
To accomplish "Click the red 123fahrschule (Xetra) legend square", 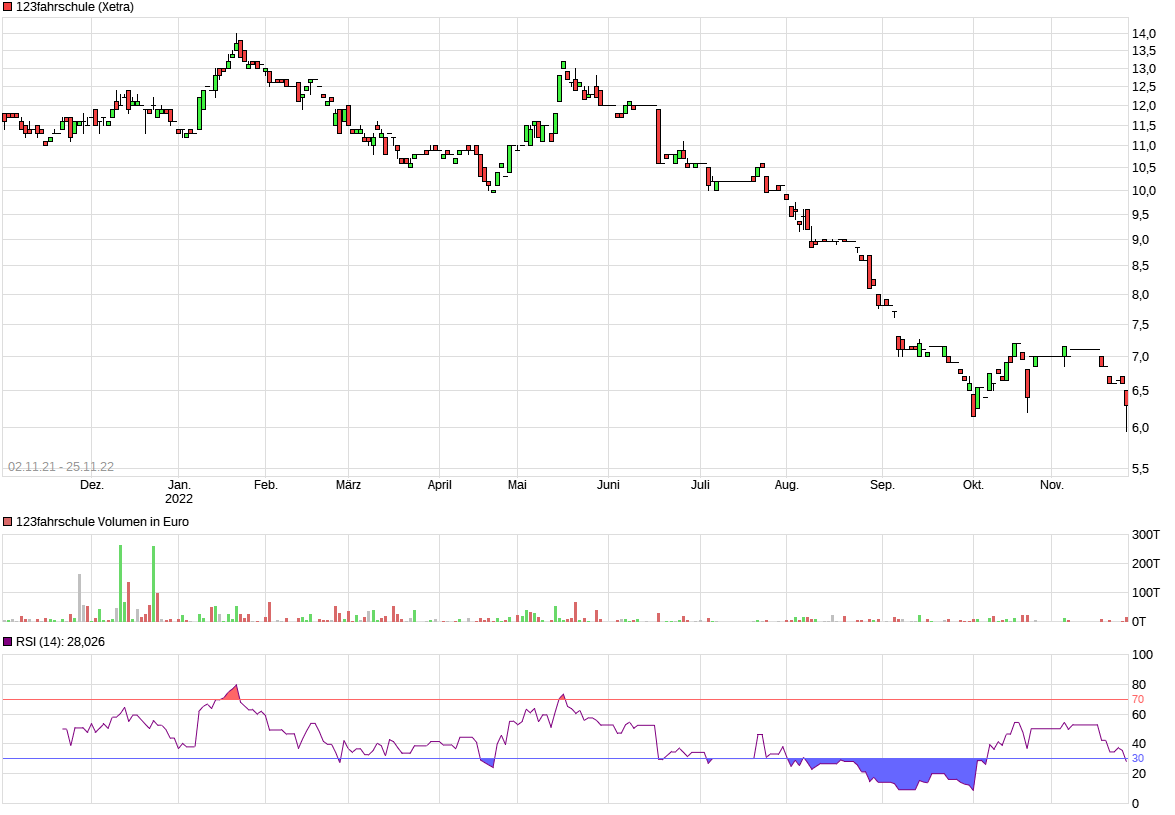I will point(7,7).
